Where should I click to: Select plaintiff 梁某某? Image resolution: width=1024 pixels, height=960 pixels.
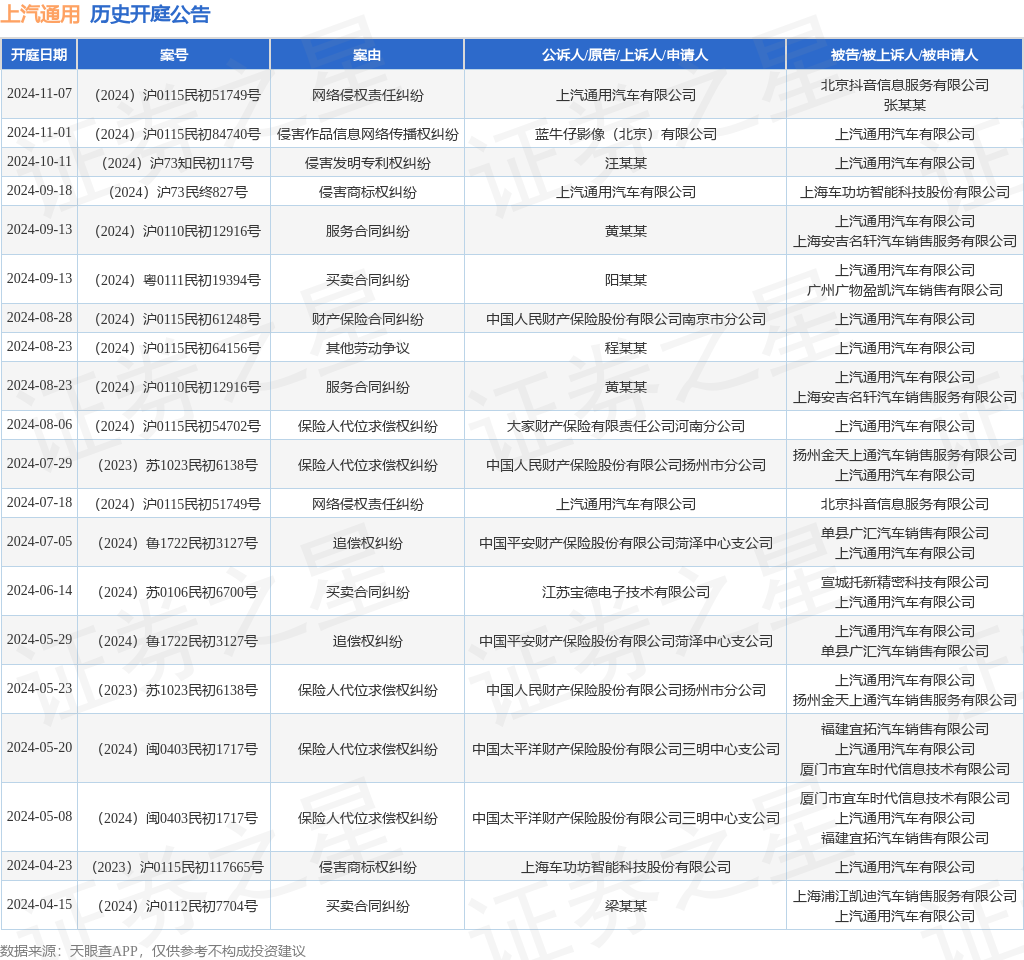[x=626, y=906]
